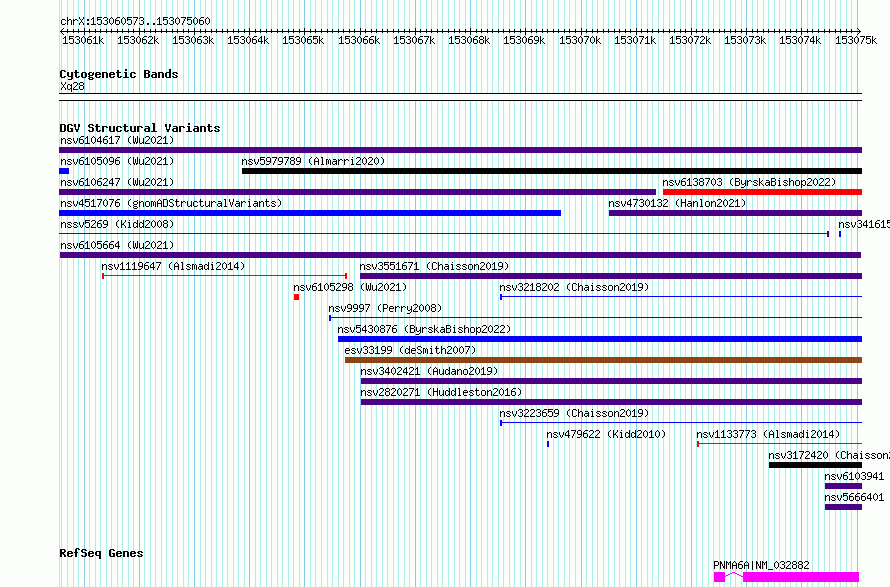Click the black nsv3172420 variant bar
890x587 pixels.
pos(815,465)
